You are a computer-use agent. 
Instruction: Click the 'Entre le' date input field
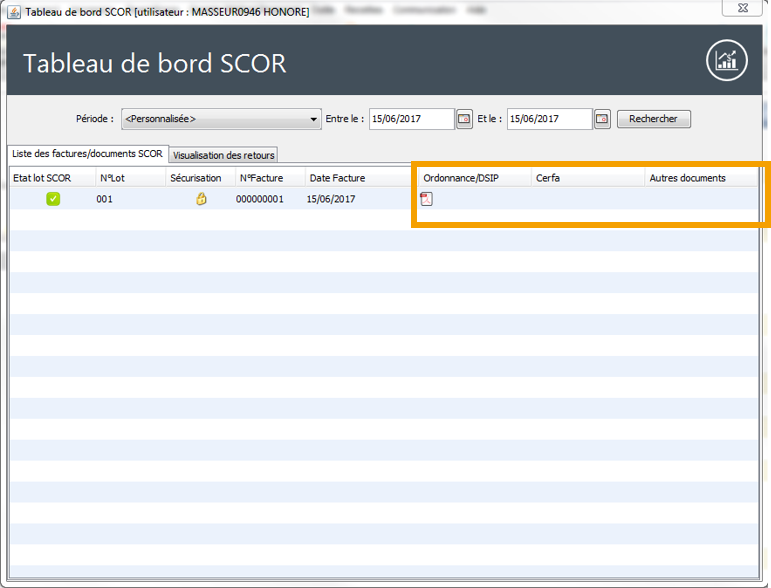pos(410,119)
